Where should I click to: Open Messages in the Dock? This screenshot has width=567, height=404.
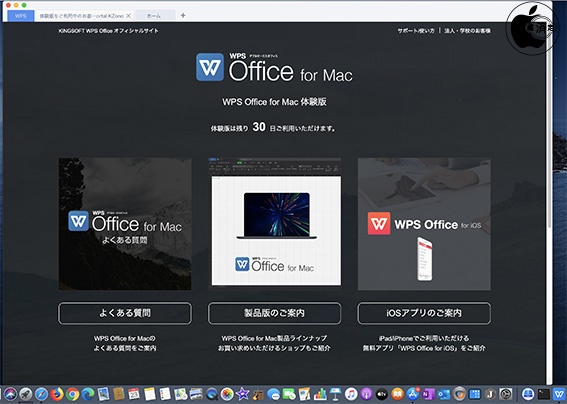tap(274, 394)
